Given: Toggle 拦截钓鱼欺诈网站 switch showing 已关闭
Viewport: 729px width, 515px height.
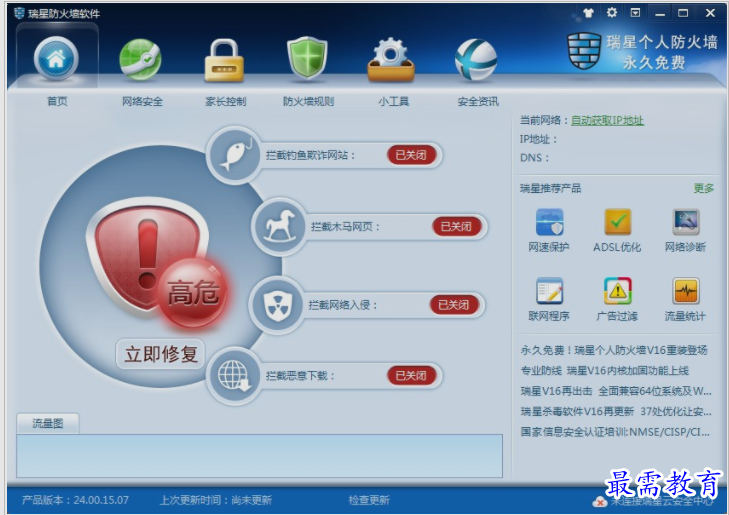Looking at the screenshot, I should click(x=411, y=155).
